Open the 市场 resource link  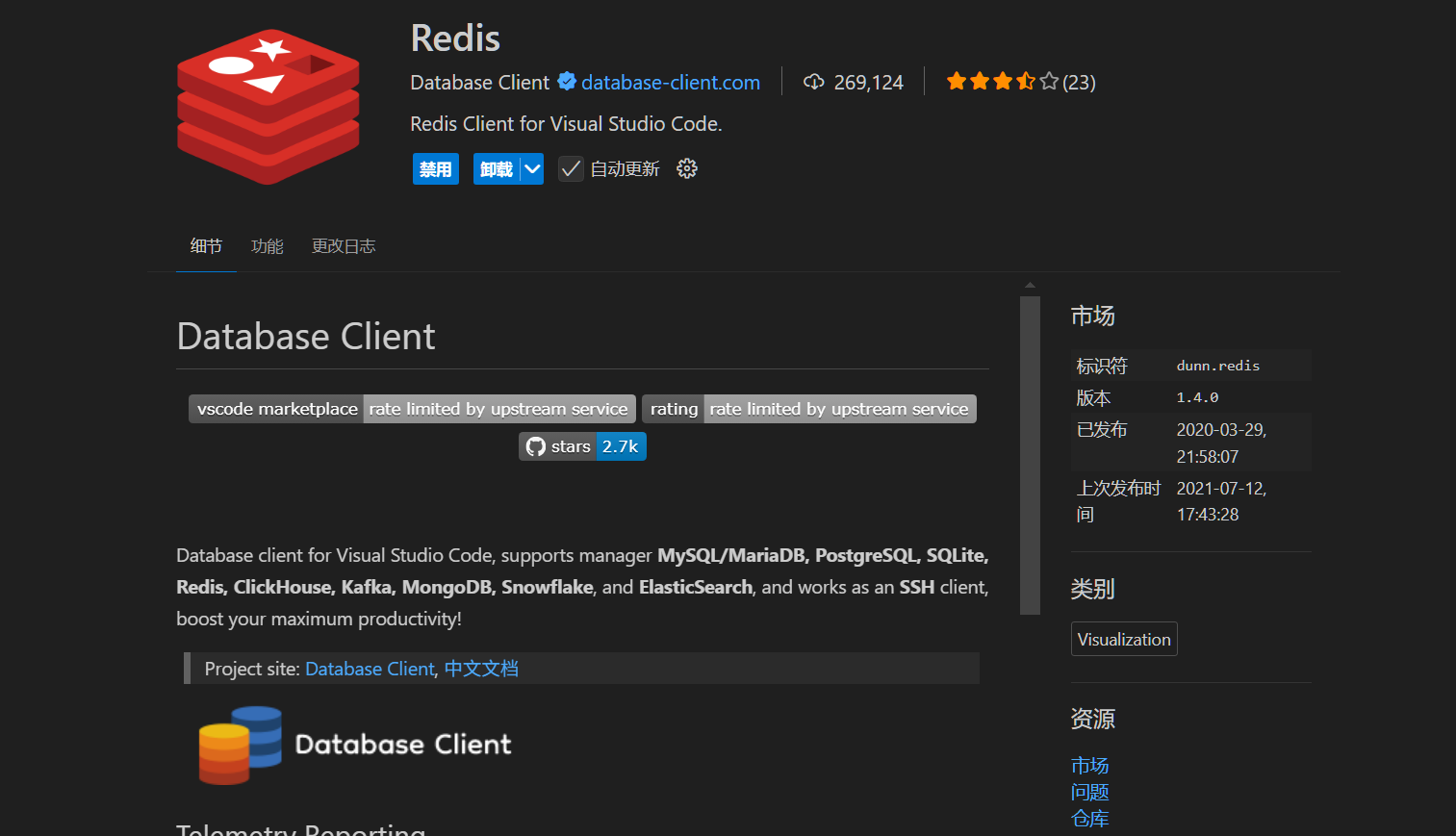coord(1090,766)
